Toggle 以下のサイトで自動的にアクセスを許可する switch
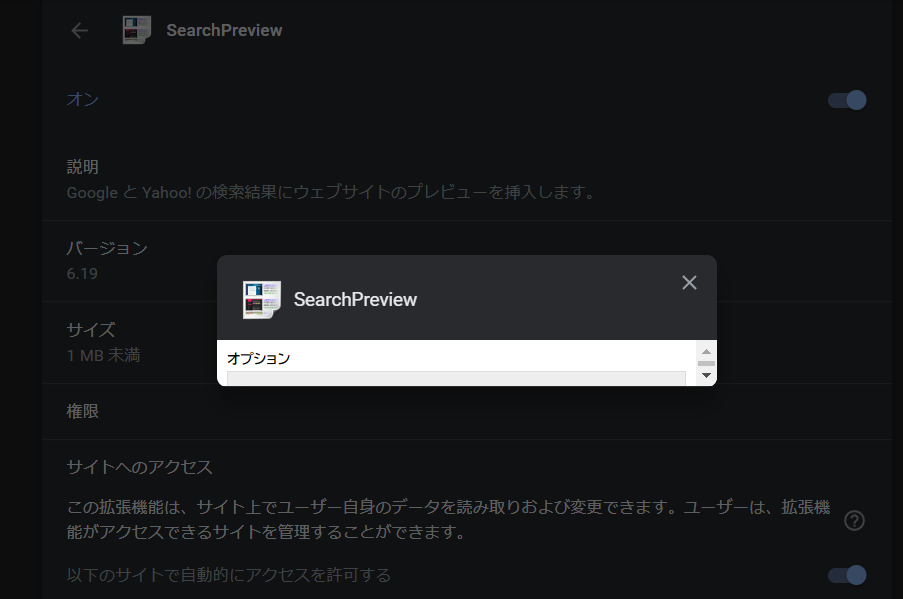The width and height of the screenshot is (903, 599). (847, 575)
